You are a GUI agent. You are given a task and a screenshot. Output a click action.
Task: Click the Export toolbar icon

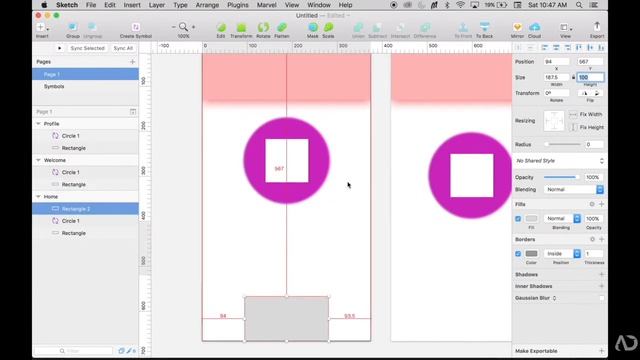(597, 27)
